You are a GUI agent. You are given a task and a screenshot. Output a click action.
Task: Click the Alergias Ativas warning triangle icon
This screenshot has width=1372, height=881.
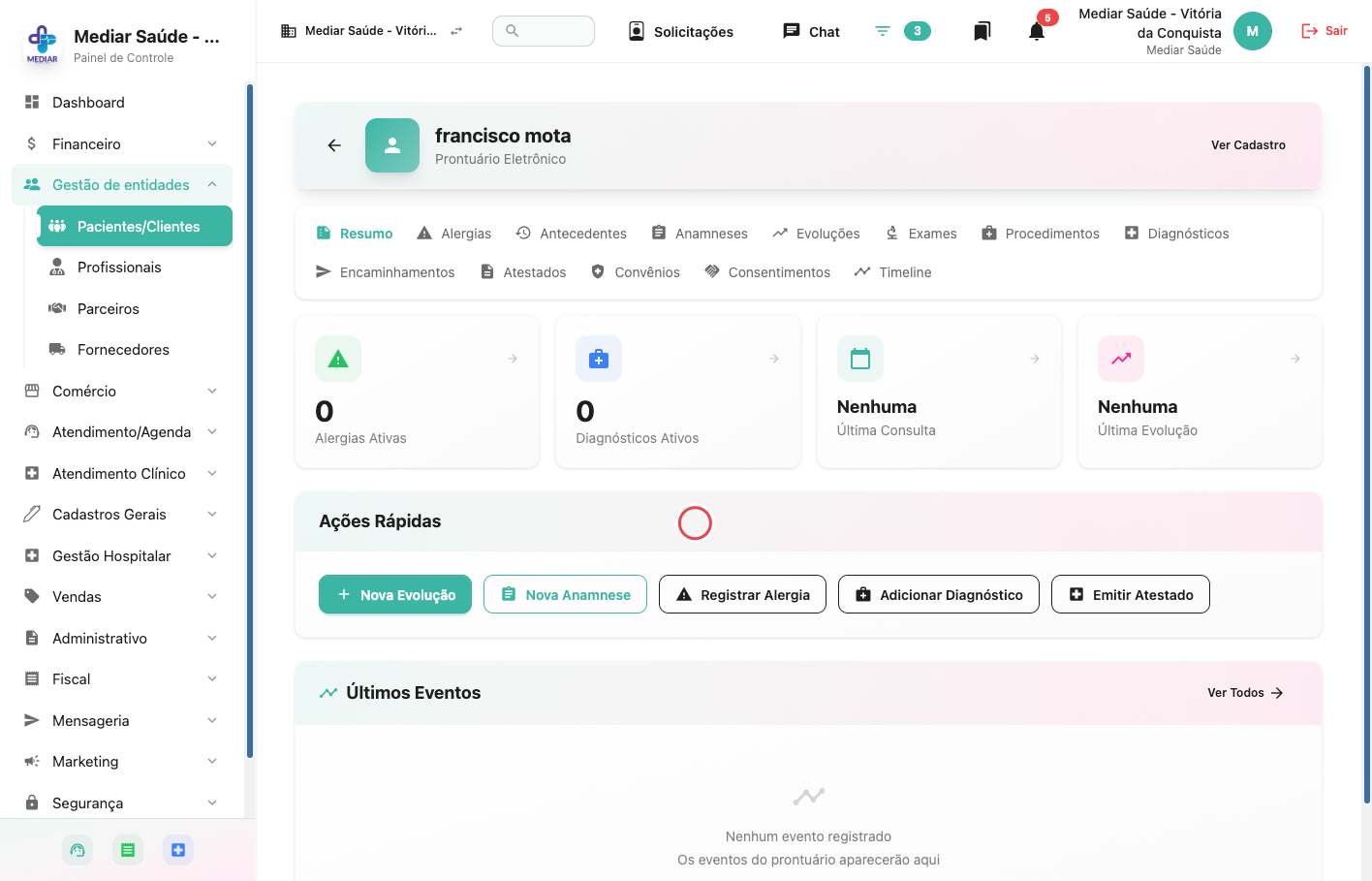(338, 359)
